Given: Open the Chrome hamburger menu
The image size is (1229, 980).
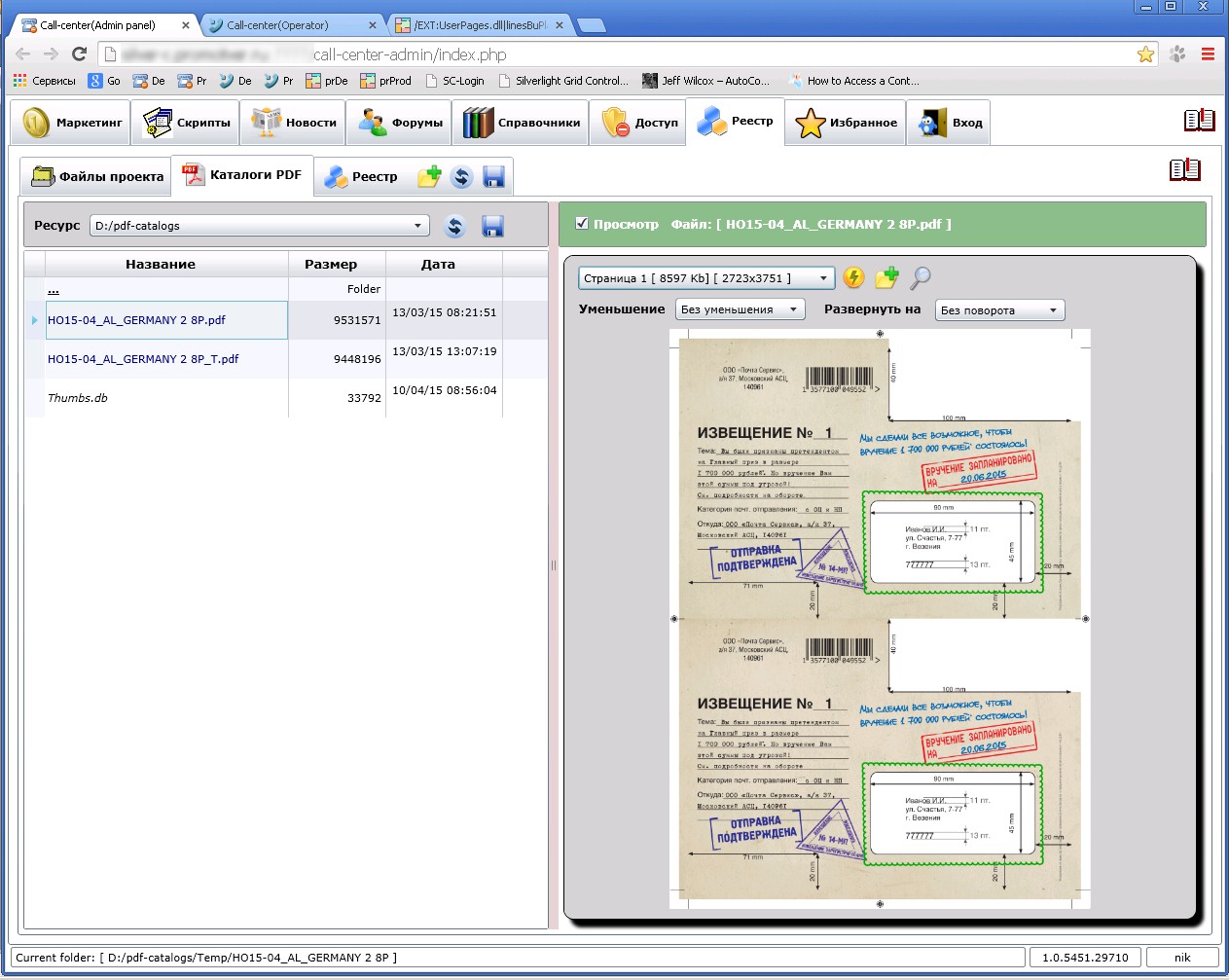Looking at the screenshot, I should click(1208, 54).
